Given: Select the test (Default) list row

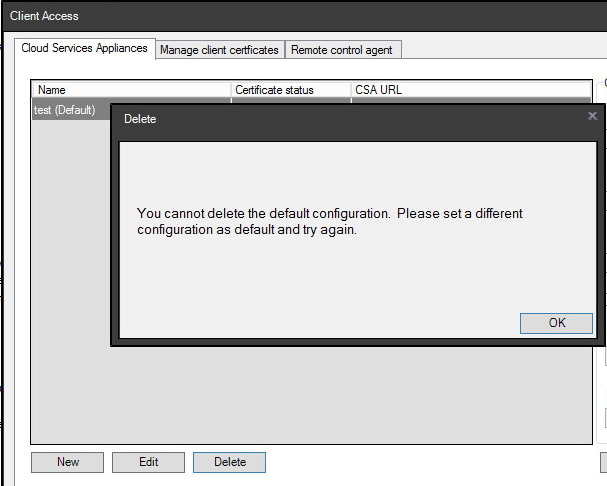Looking at the screenshot, I should pos(66,110).
